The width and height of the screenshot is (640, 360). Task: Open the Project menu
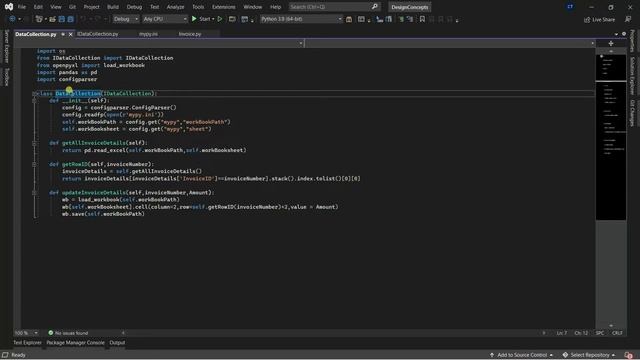(91, 7)
